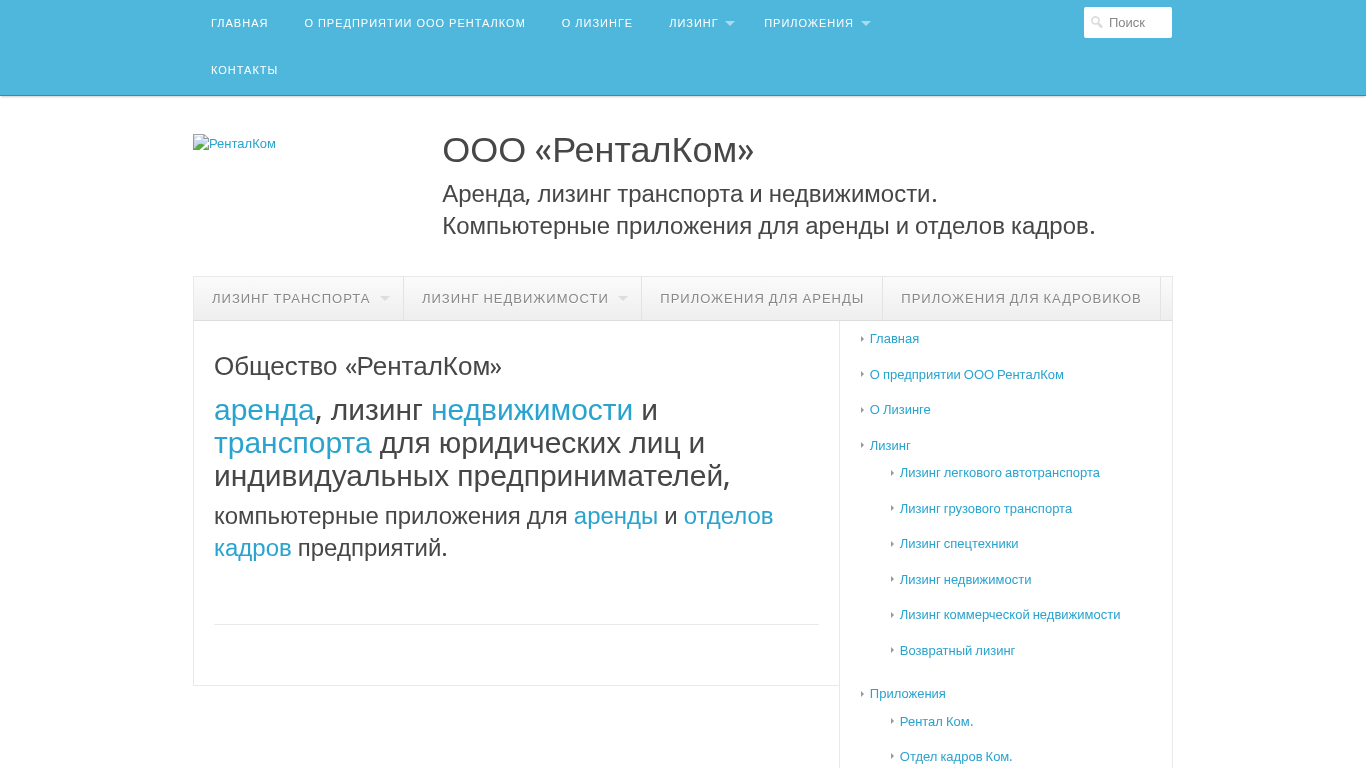Viewport: 1366px width, 768px height.
Task: Select the Приложения для аренды tab
Action: pos(761,299)
